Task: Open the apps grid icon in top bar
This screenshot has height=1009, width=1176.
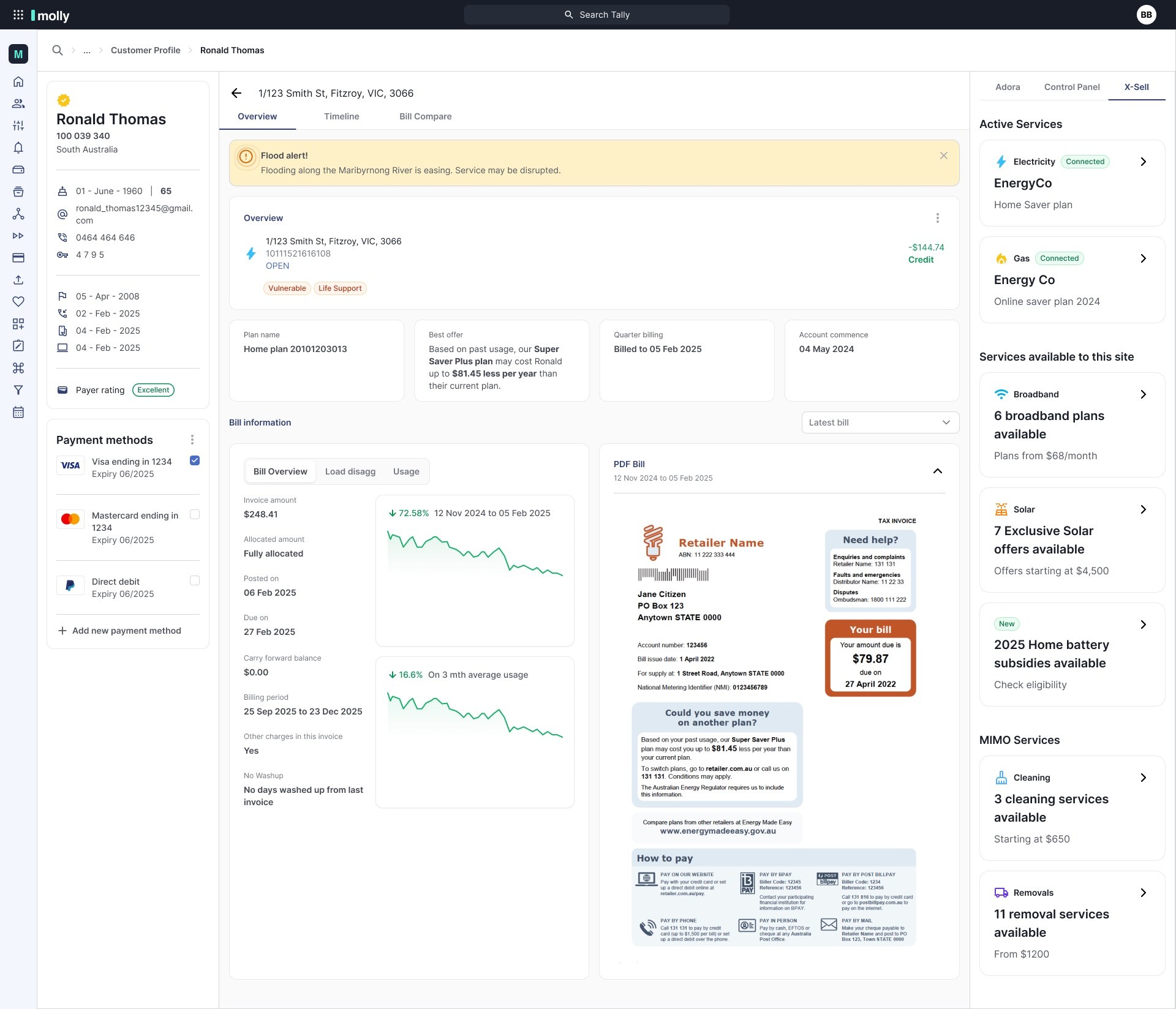Action: [x=18, y=15]
